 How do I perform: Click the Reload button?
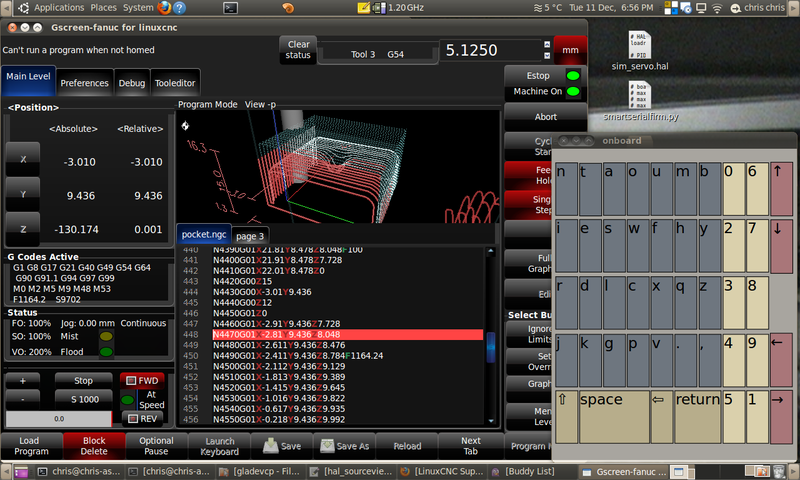[x=407, y=446]
